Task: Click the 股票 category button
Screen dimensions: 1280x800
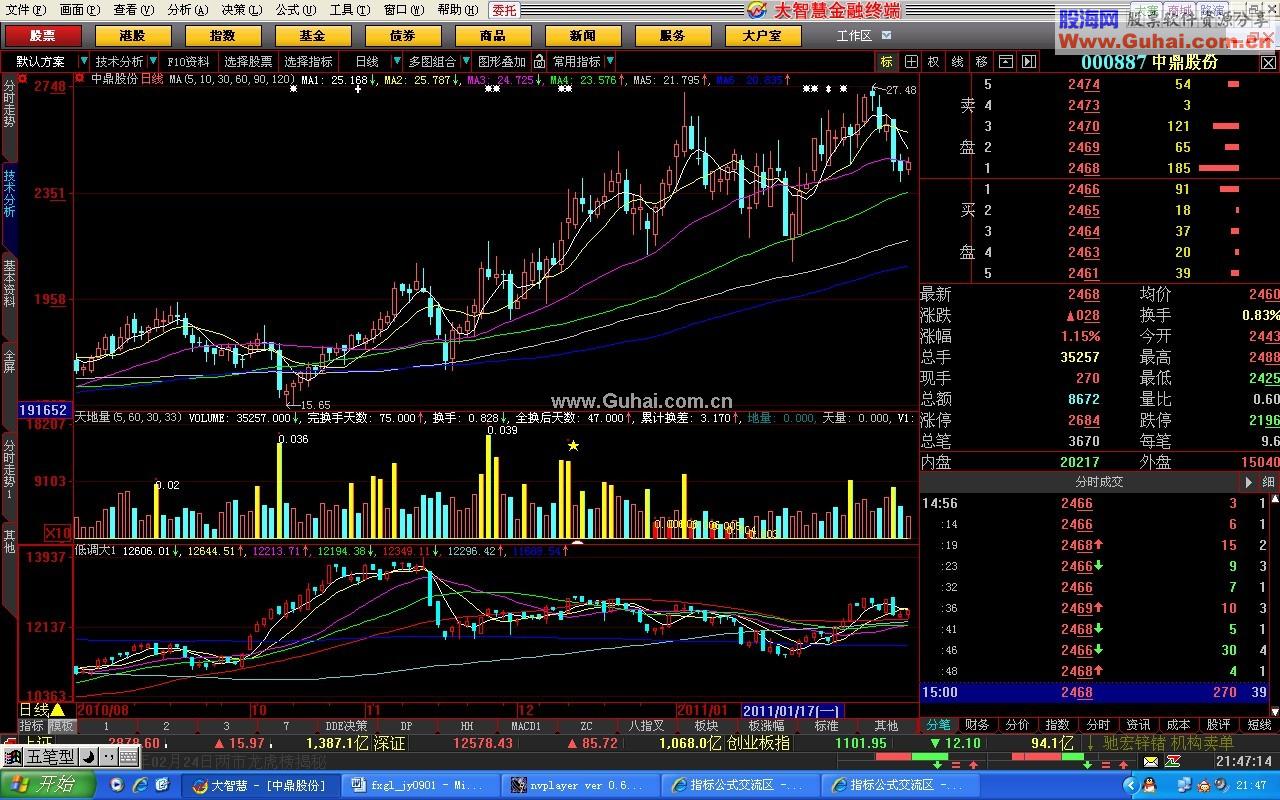Action: (42, 35)
